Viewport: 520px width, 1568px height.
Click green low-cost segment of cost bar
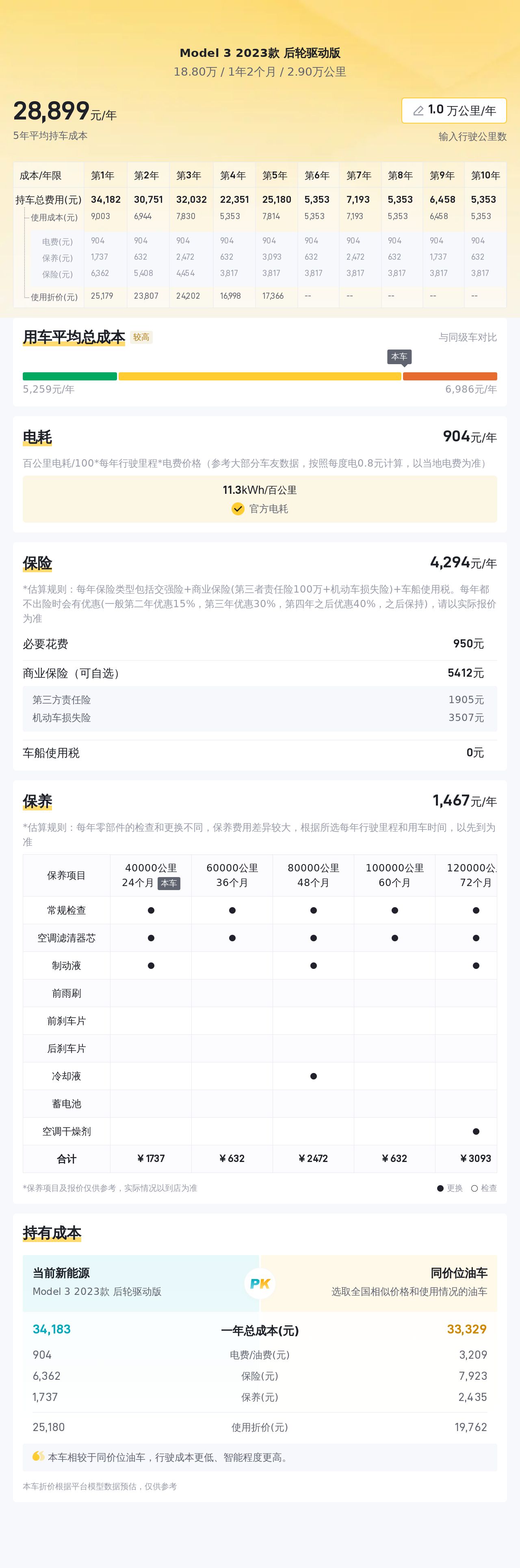(69, 376)
